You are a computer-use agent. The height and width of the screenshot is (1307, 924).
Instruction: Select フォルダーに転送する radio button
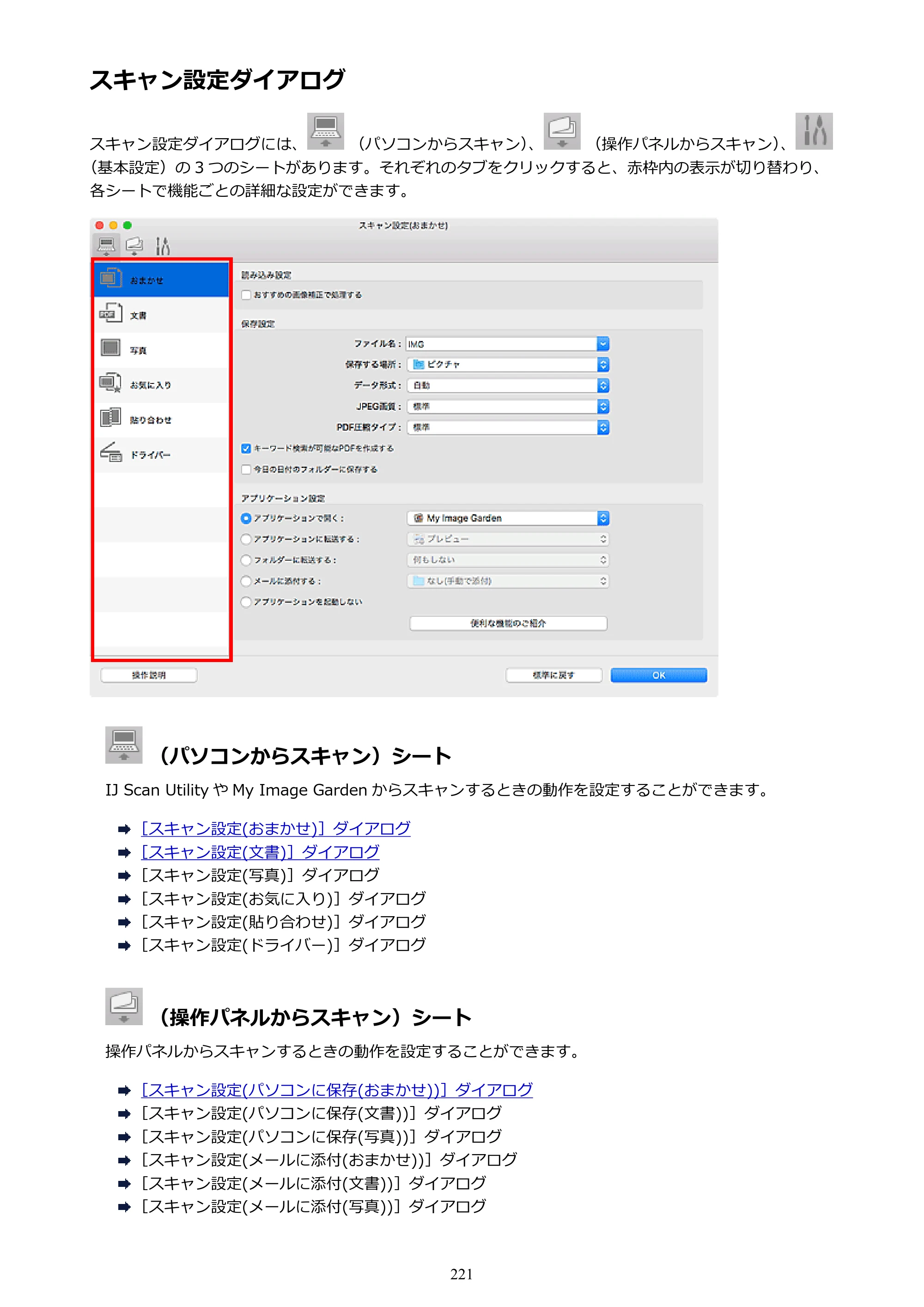(x=246, y=560)
